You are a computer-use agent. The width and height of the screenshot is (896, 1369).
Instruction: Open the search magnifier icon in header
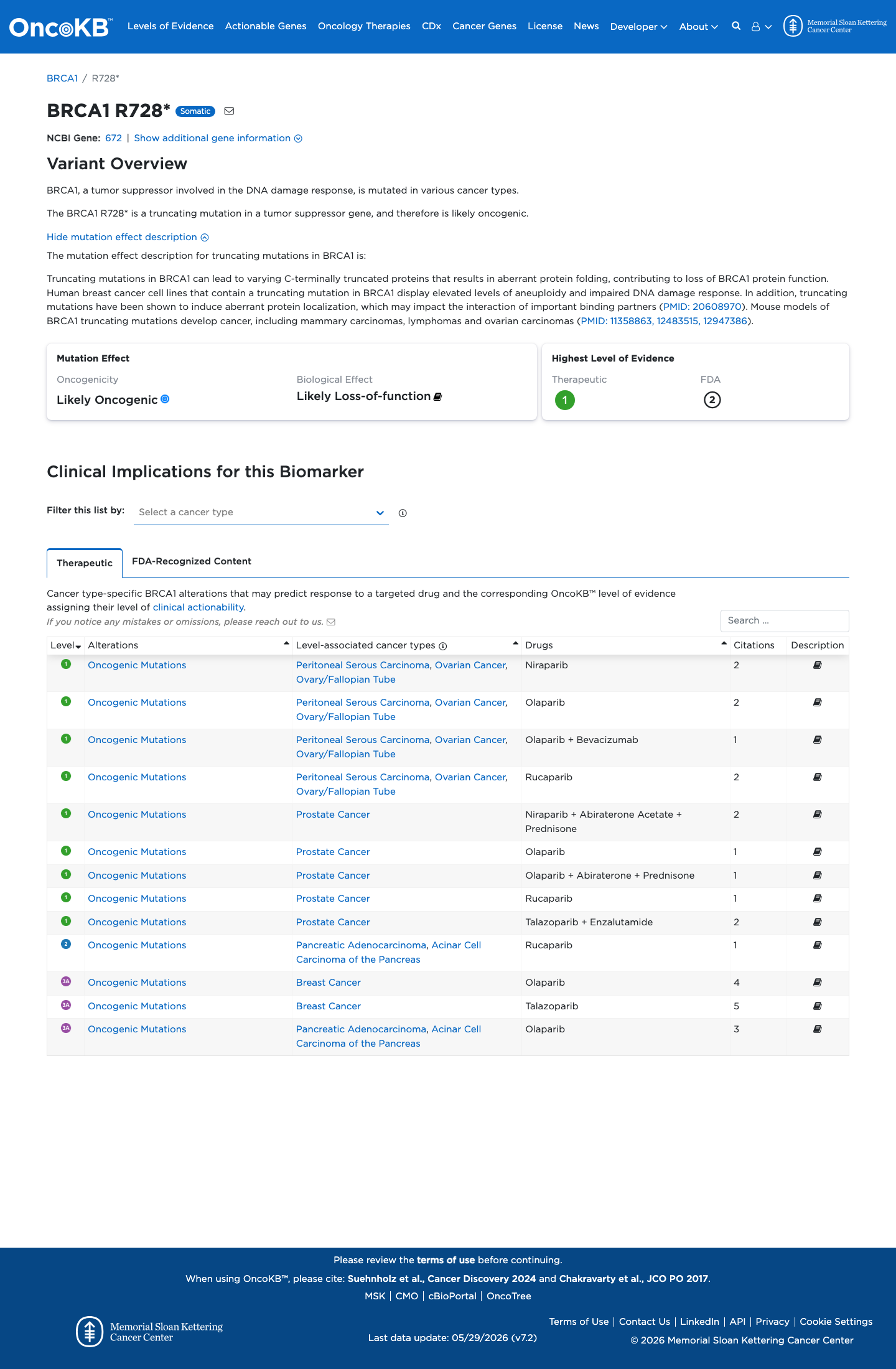coord(736,26)
